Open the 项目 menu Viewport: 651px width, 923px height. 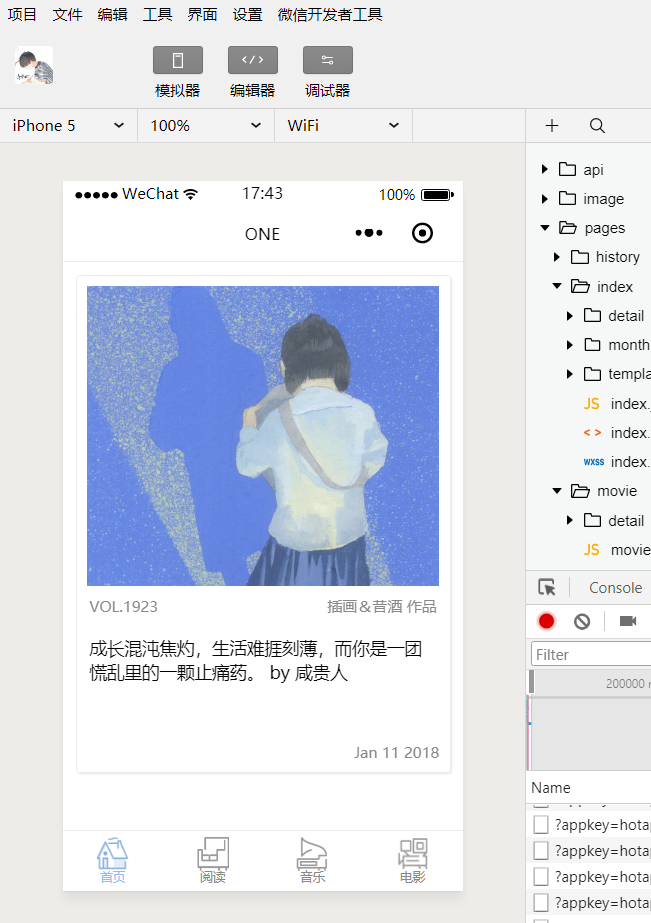(22, 14)
